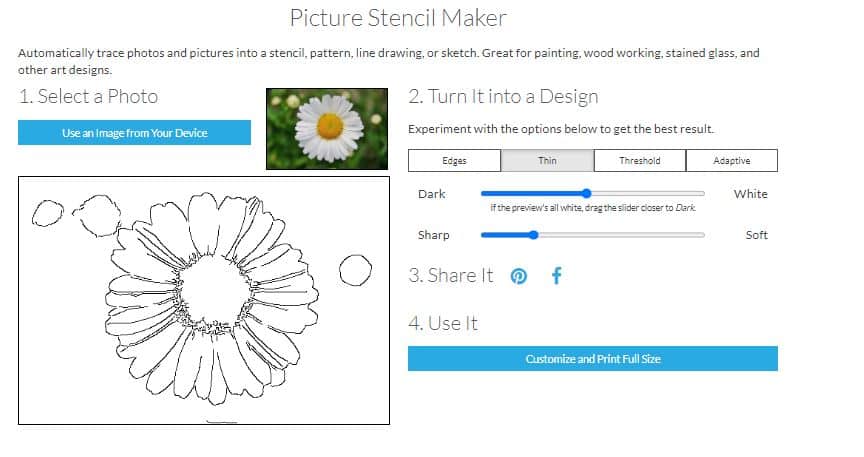
Task: Click the Picture Stencil Maker title
Action: tap(398, 18)
